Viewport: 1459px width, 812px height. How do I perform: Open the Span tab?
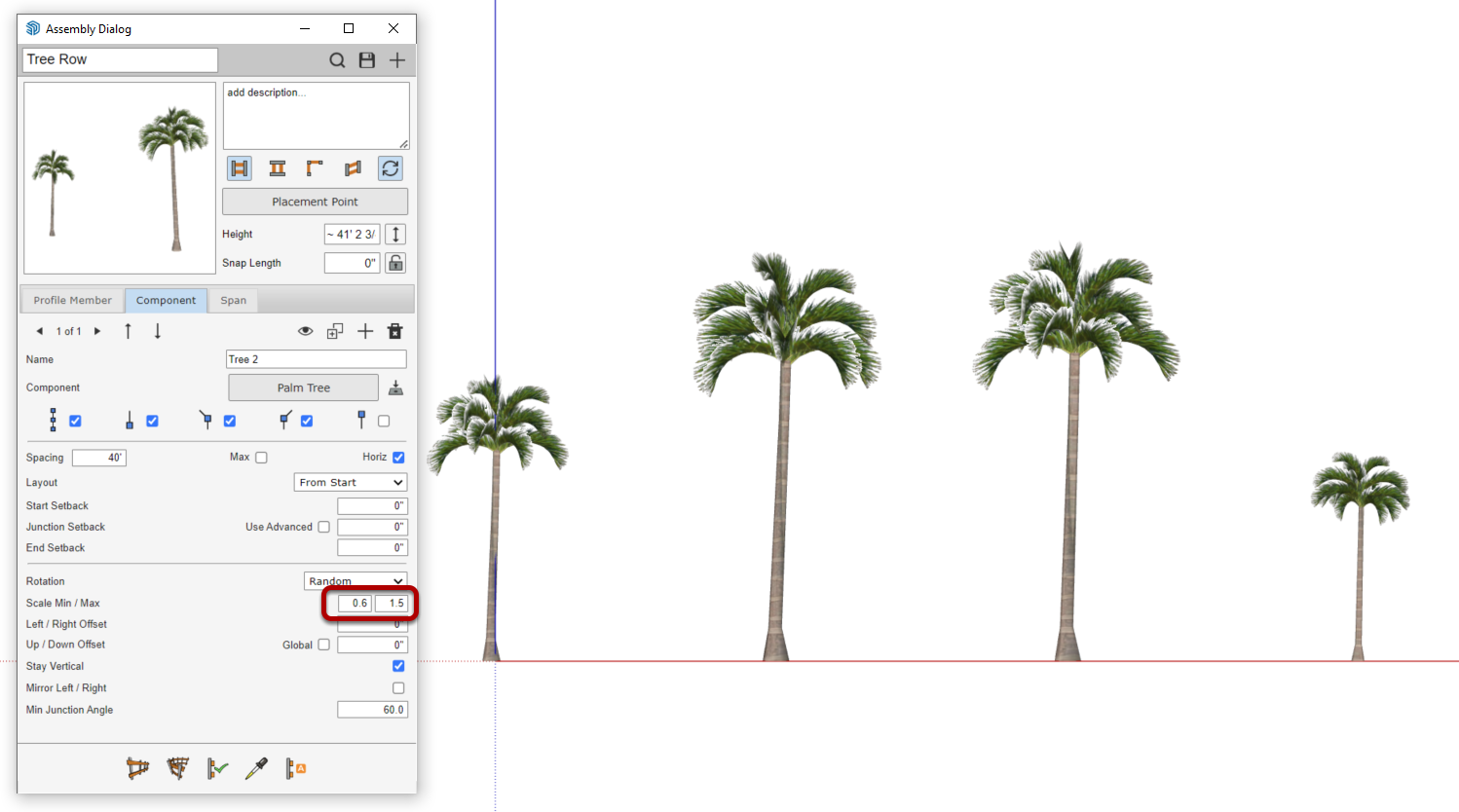point(234,300)
